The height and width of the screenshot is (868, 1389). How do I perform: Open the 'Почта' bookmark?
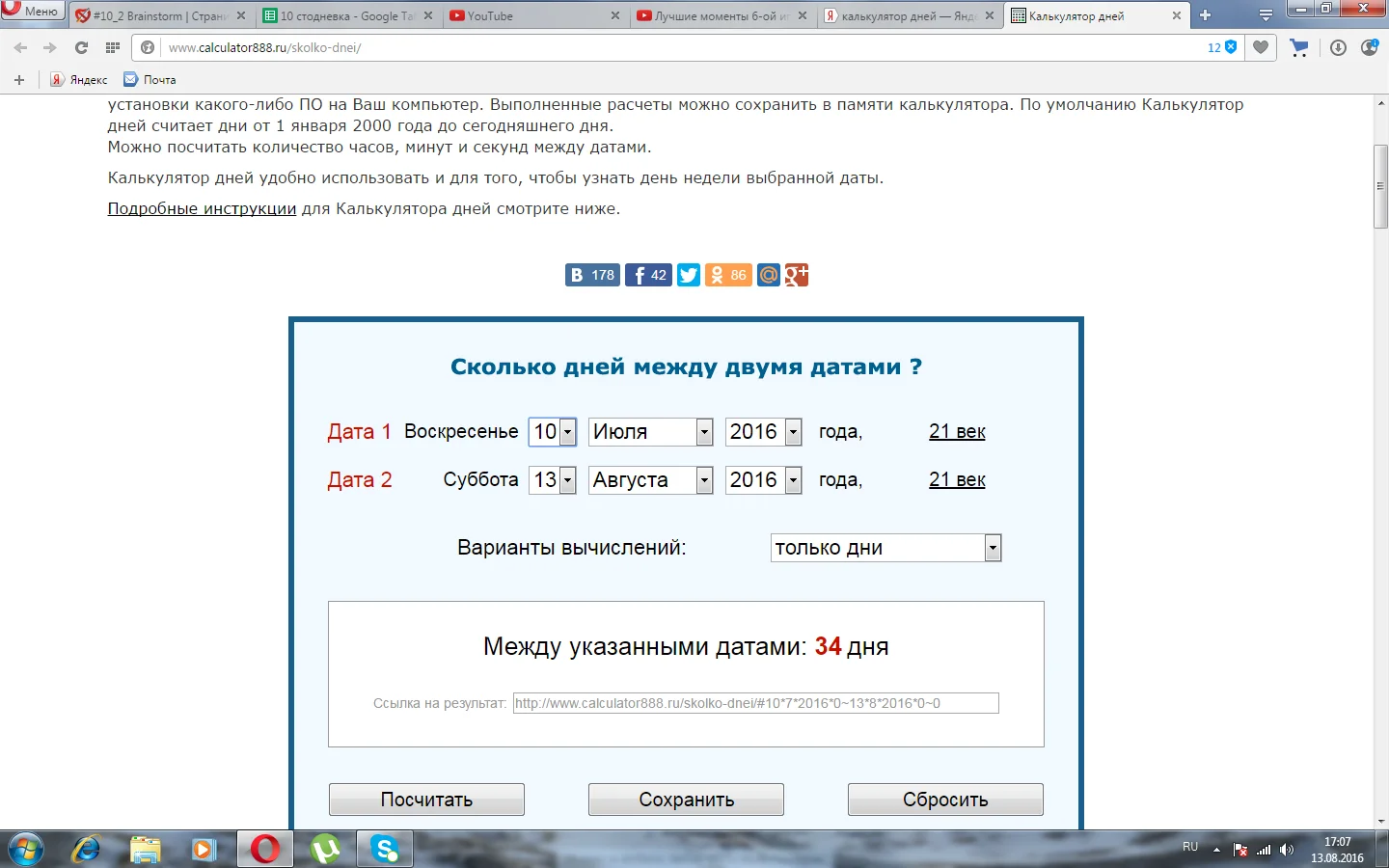click(x=150, y=79)
